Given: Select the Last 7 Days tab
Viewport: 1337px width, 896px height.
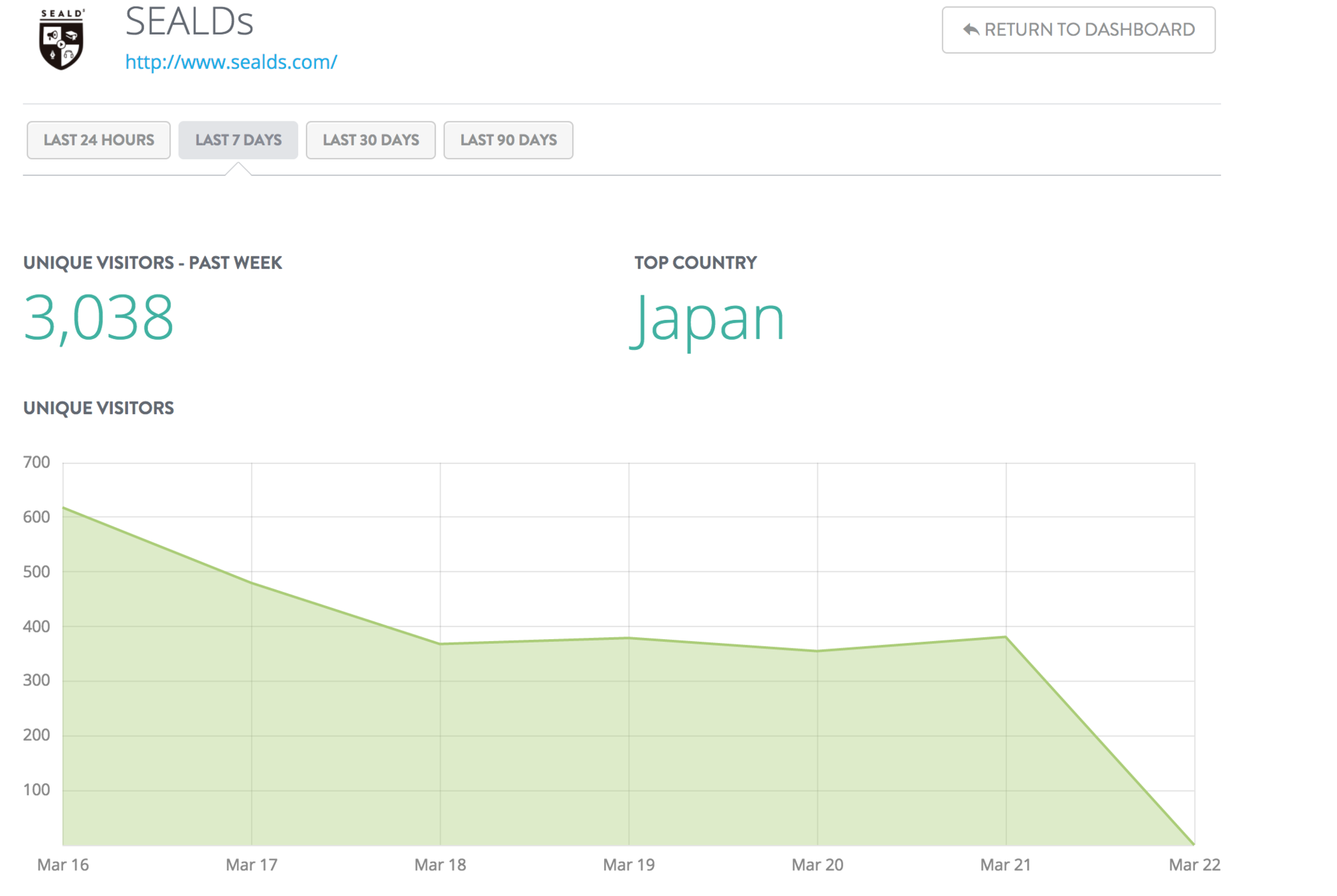Looking at the screenshot, I should [238, 140].
